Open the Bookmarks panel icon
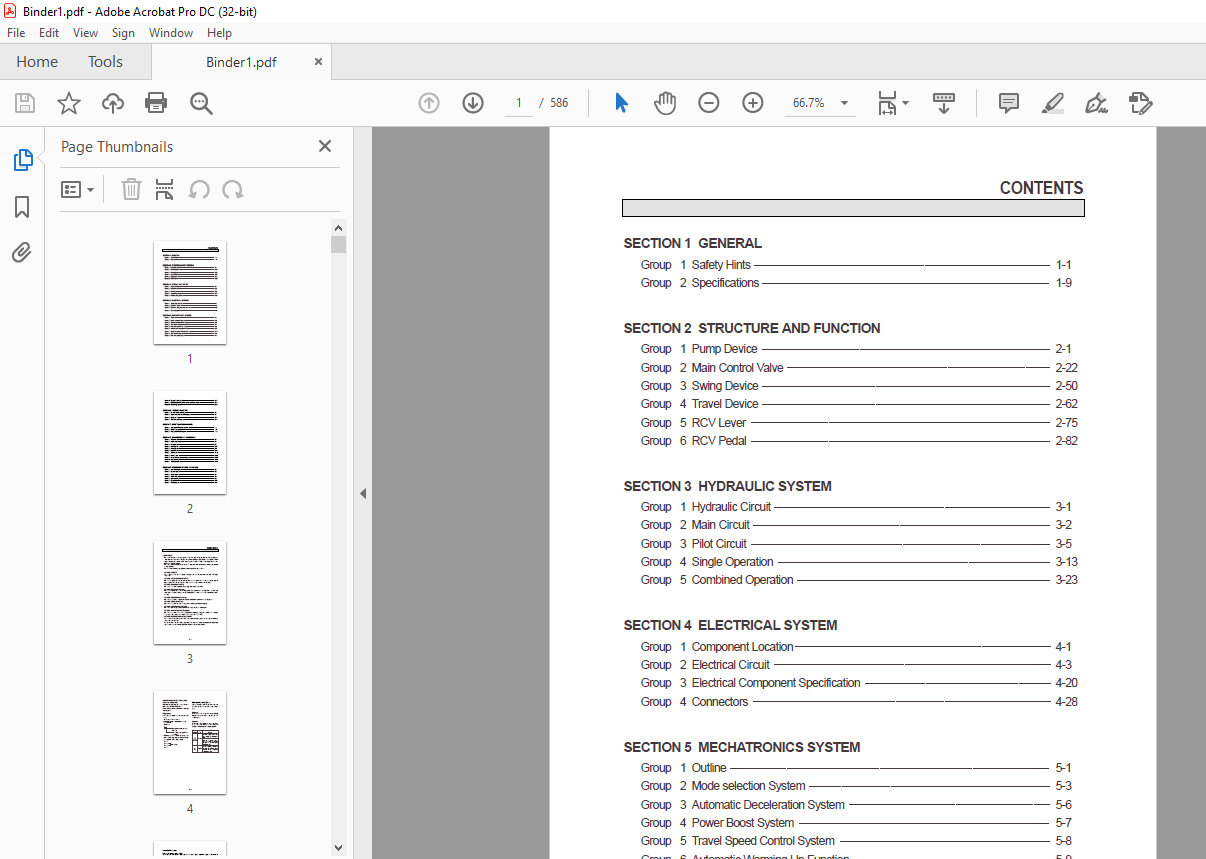1206x859 pixels. [x=22, y=207]
